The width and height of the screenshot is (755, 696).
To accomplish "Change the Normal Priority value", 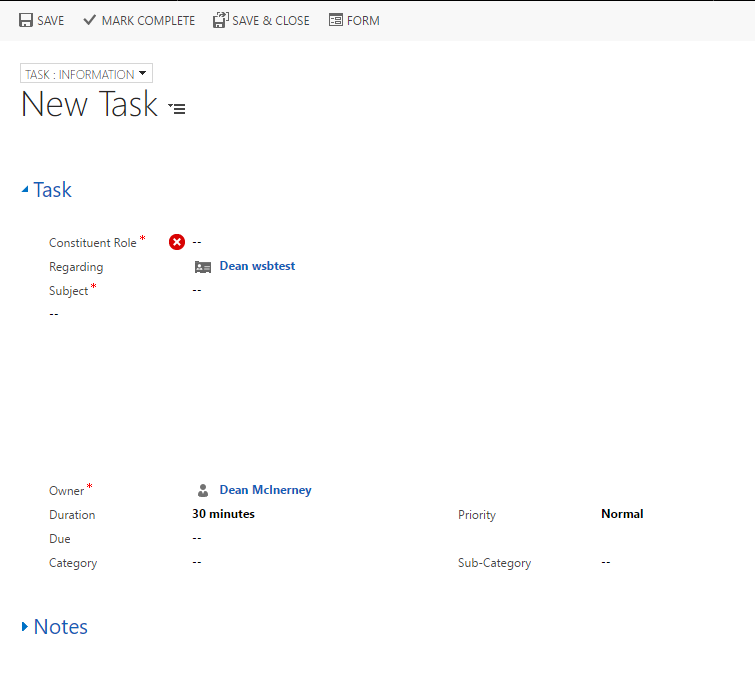I will 622,514.
